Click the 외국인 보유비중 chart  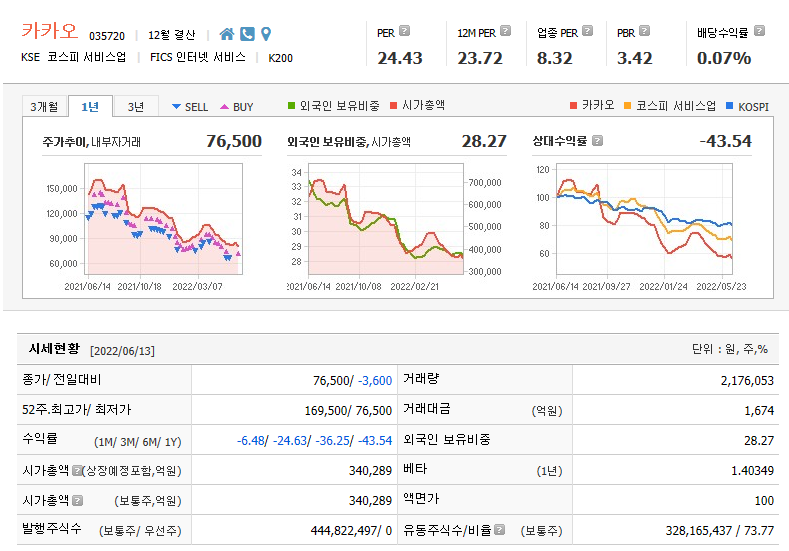coord(386,219)
